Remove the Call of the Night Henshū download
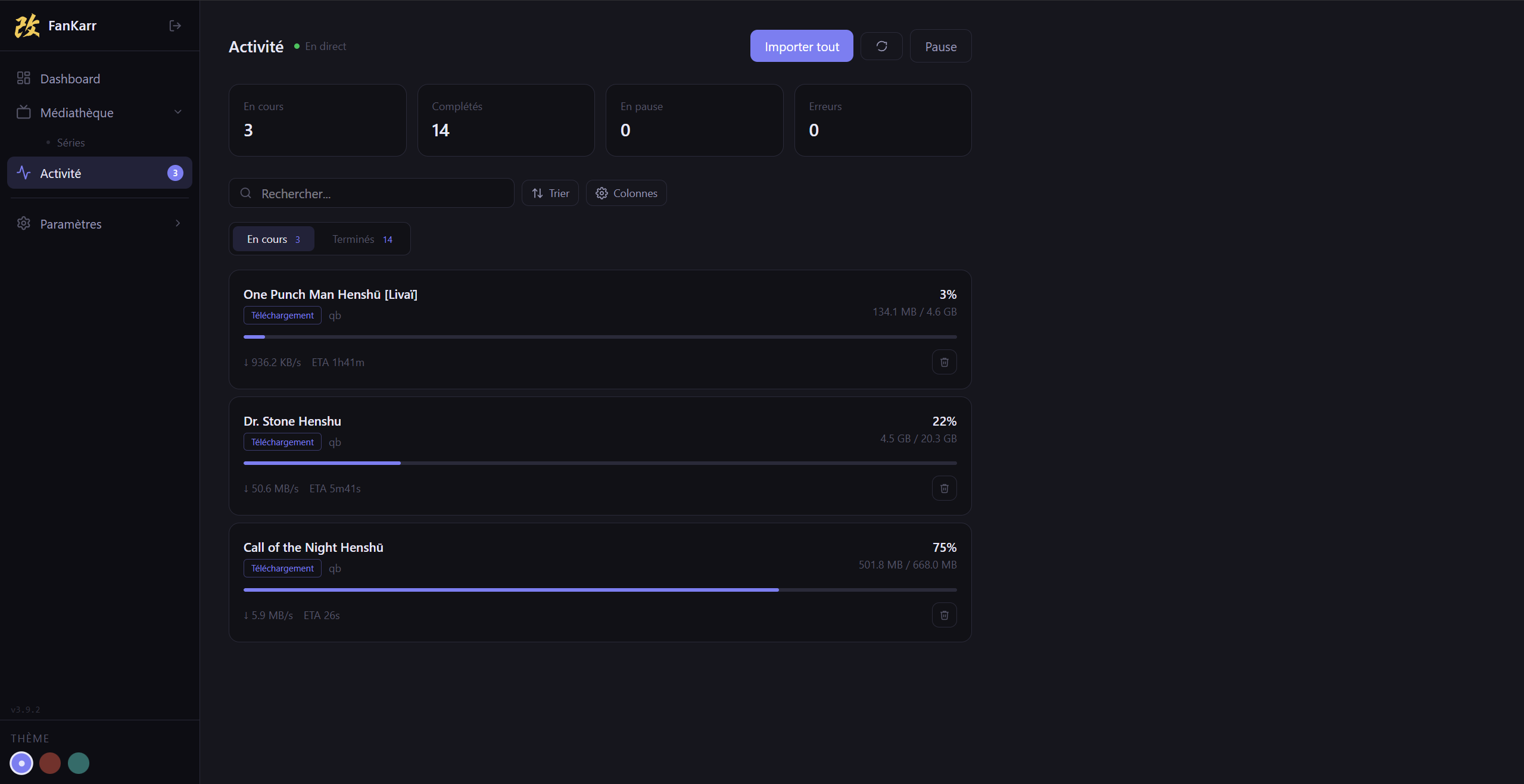Screen dimensions: 1524x784 [945, 615]
